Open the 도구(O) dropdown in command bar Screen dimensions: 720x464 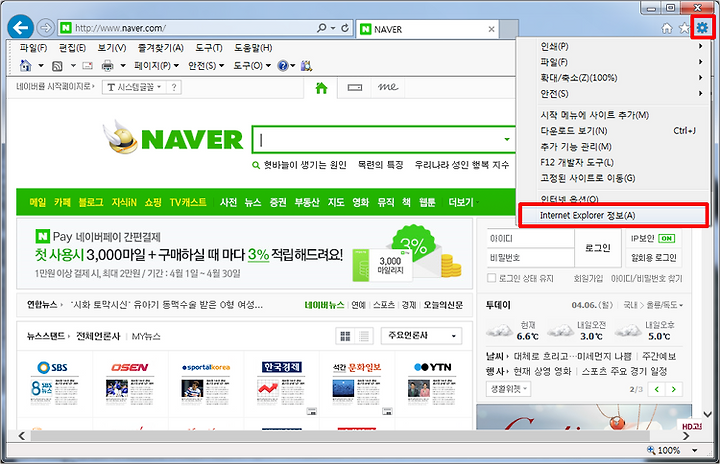click(x=252, y=66)
